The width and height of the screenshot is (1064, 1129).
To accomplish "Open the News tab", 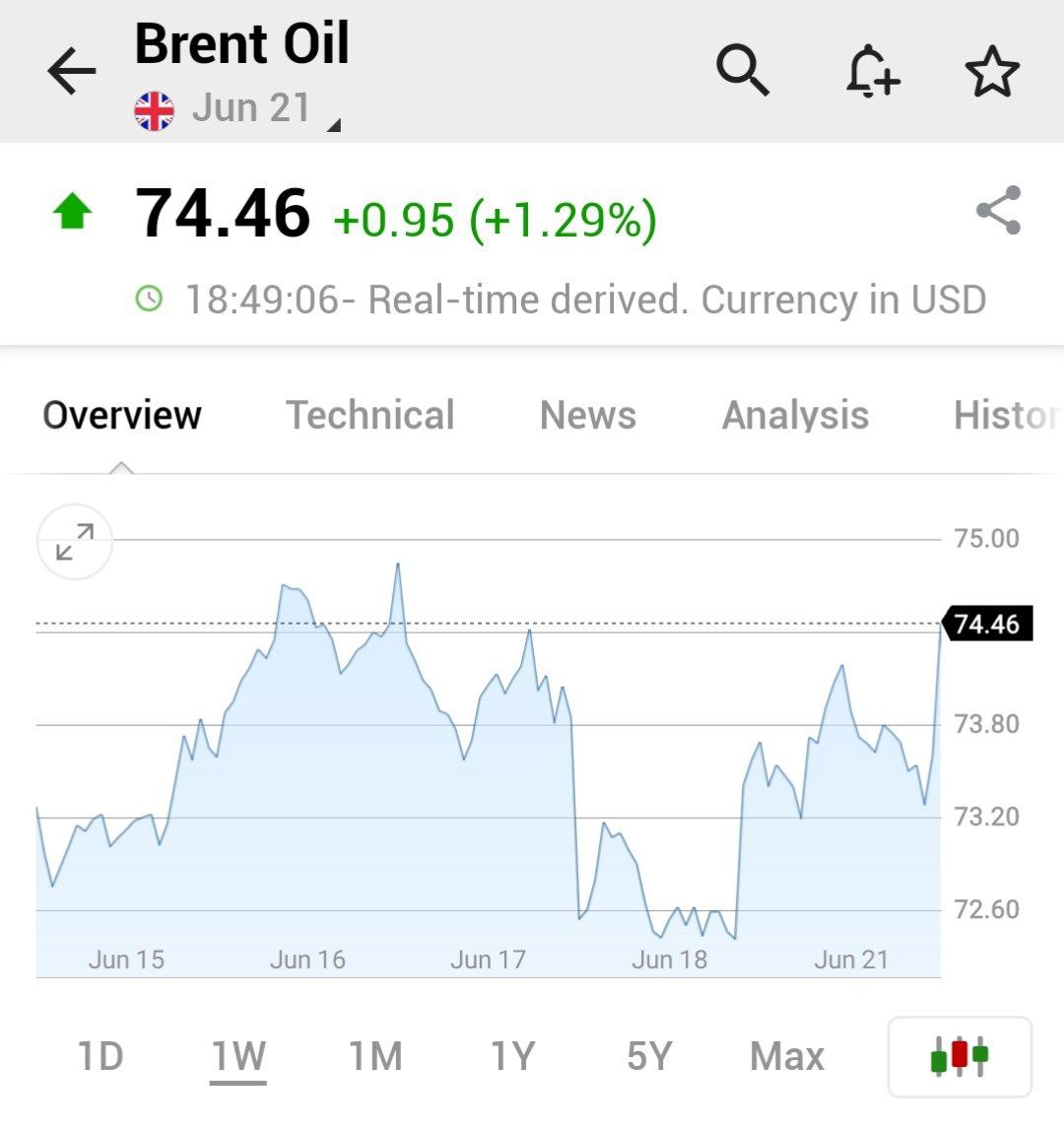I will (588, 416).
